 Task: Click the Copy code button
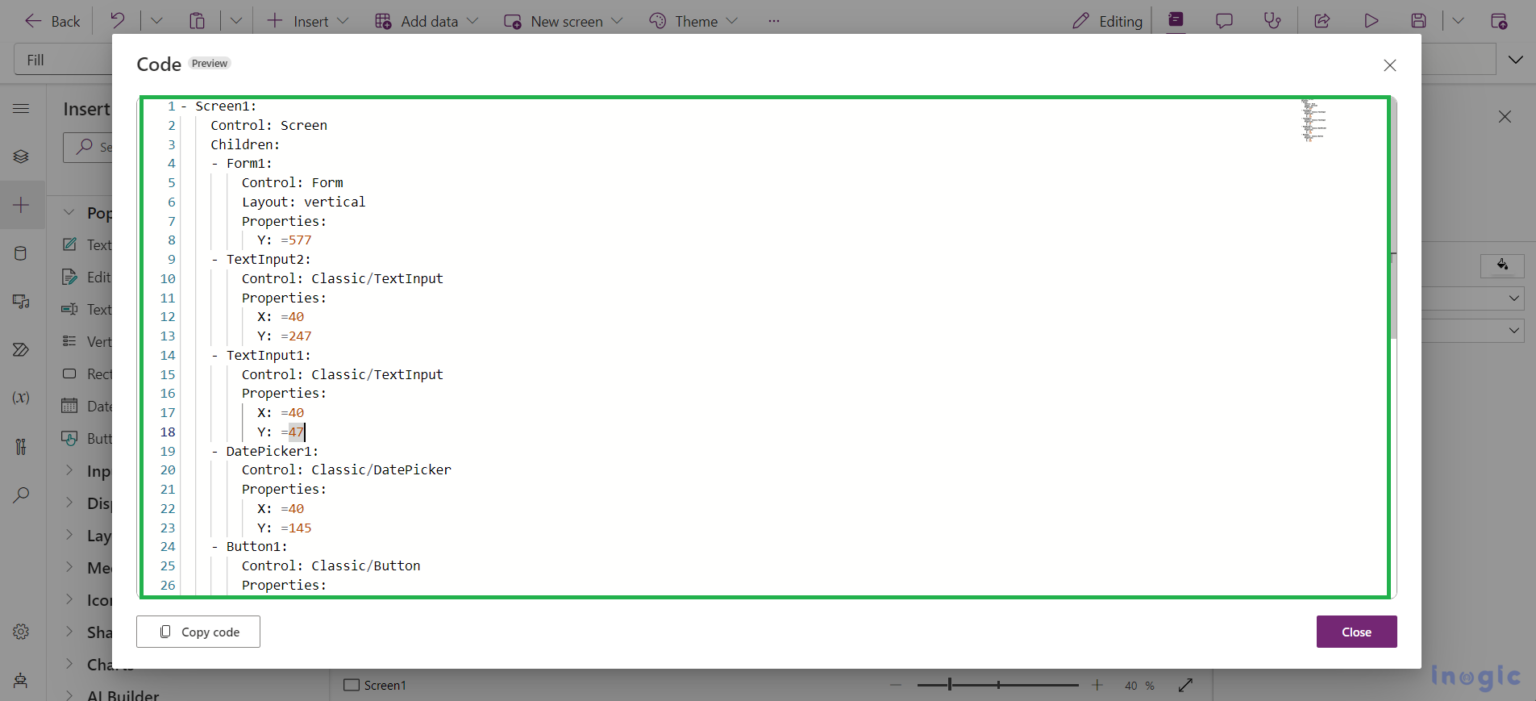tap(198, 632)
